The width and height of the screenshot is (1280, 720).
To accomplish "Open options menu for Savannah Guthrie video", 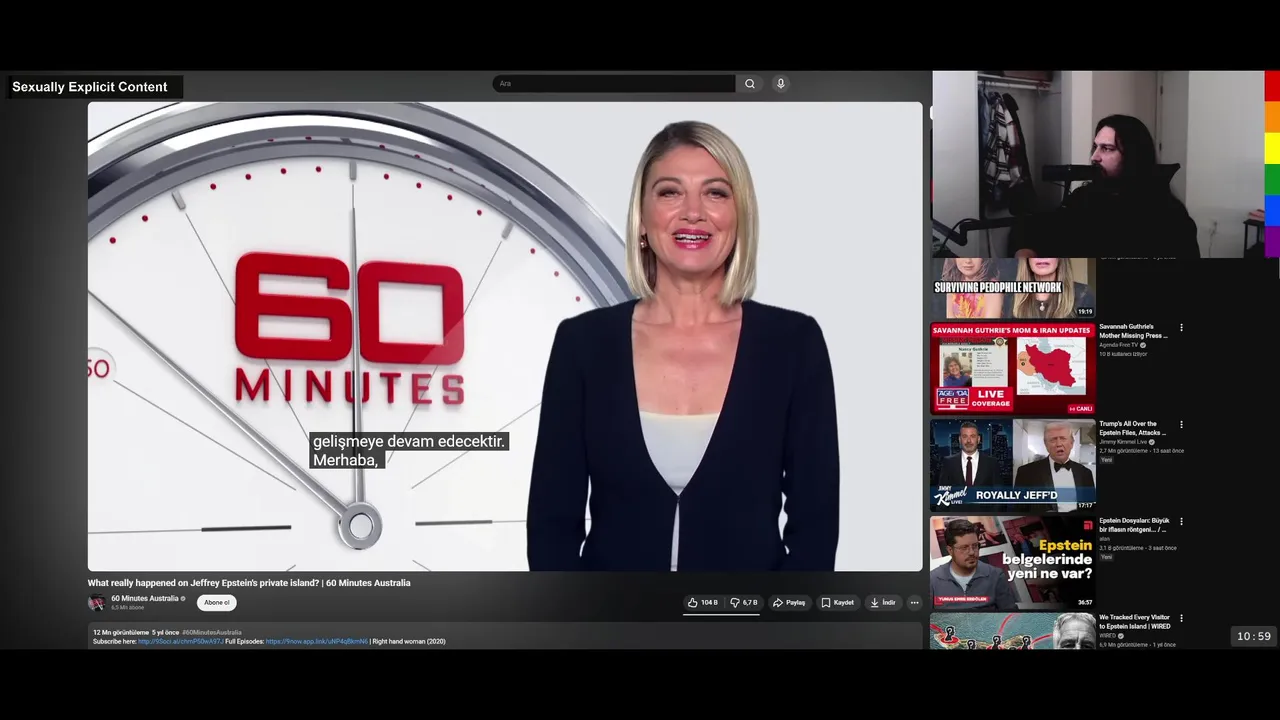I will 1181,328.
